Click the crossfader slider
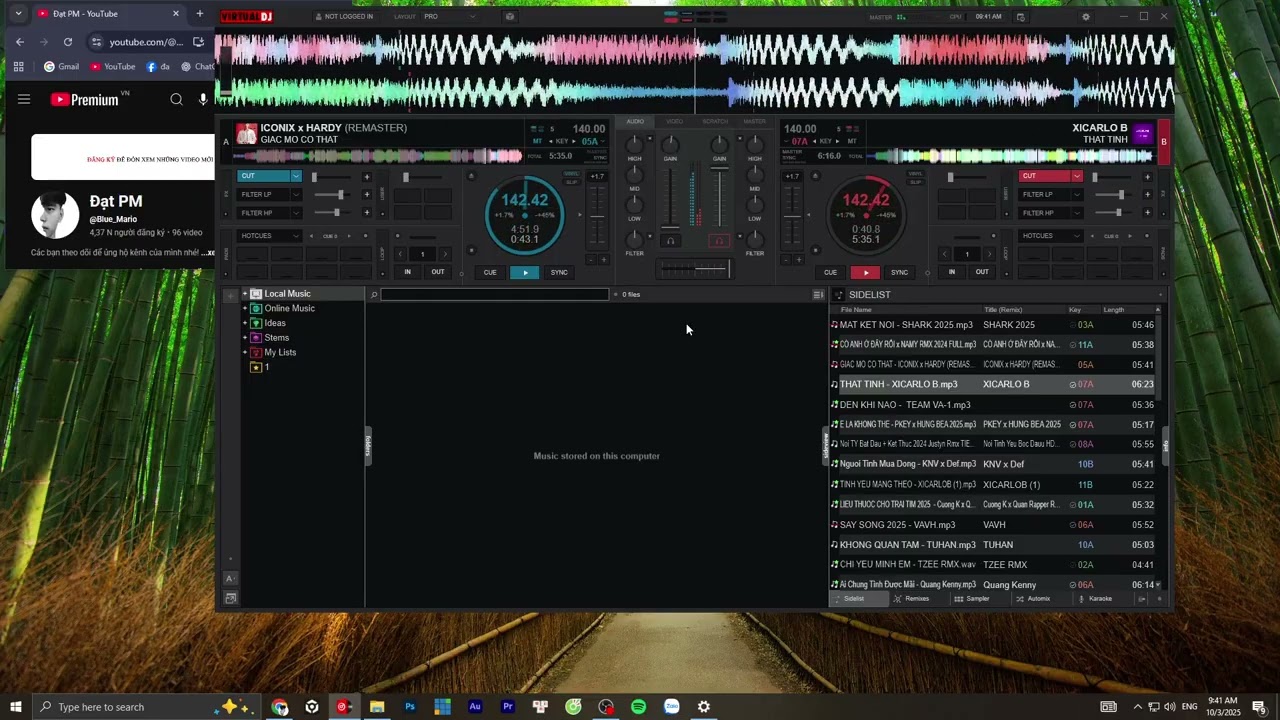 (694, 270)
